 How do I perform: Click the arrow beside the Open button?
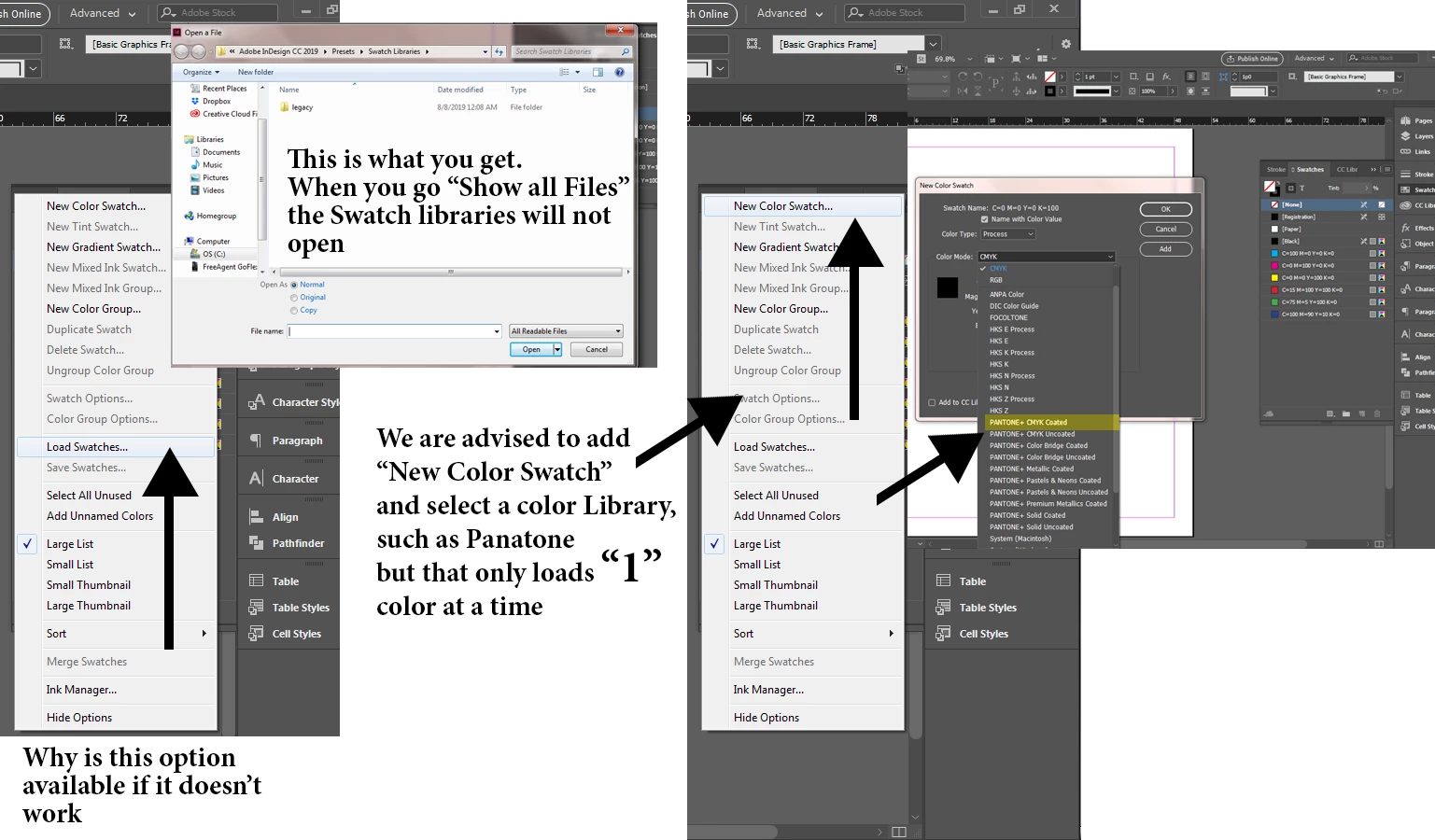point(557,349)
